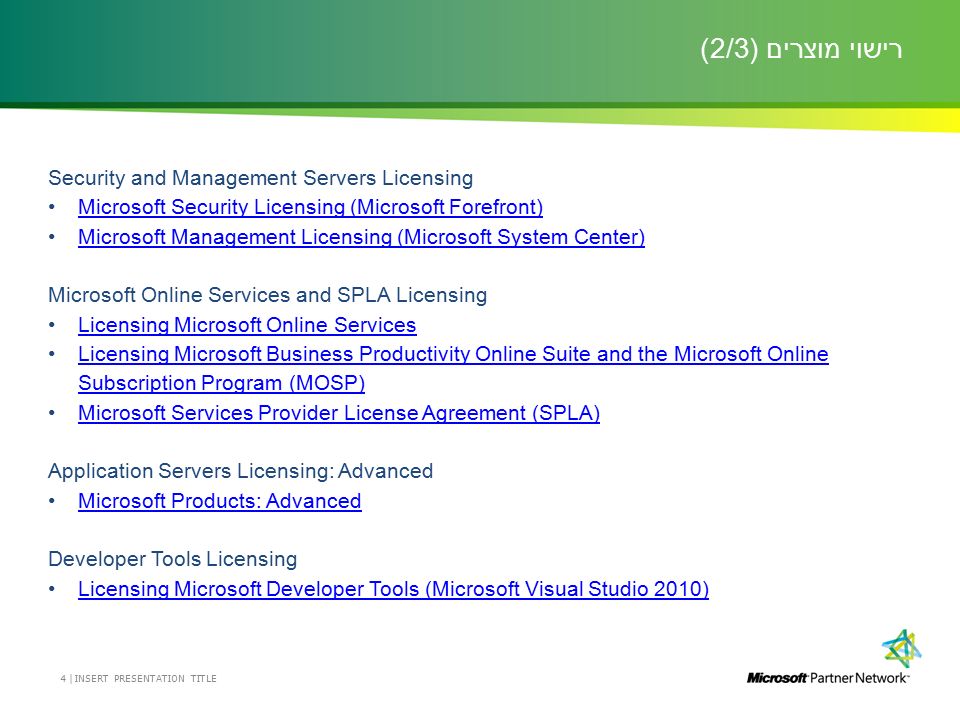Open Microsoft Services Provider License Agreement (SPLA) link
The width and height of the screenshot is (960, 720).
tap(339, 413)
